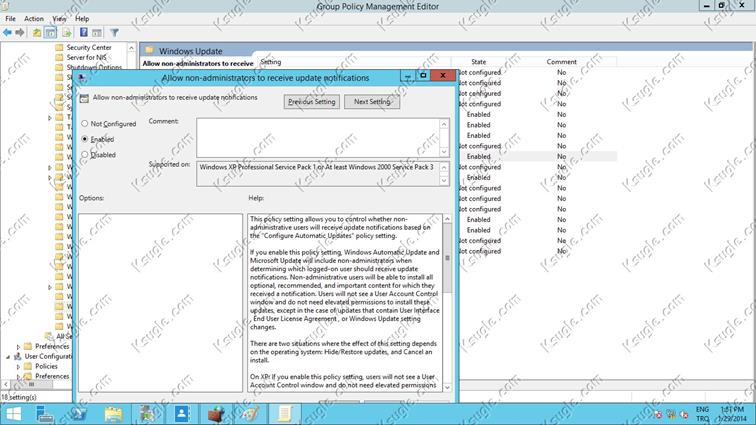Go up one level in console tree

37,32
